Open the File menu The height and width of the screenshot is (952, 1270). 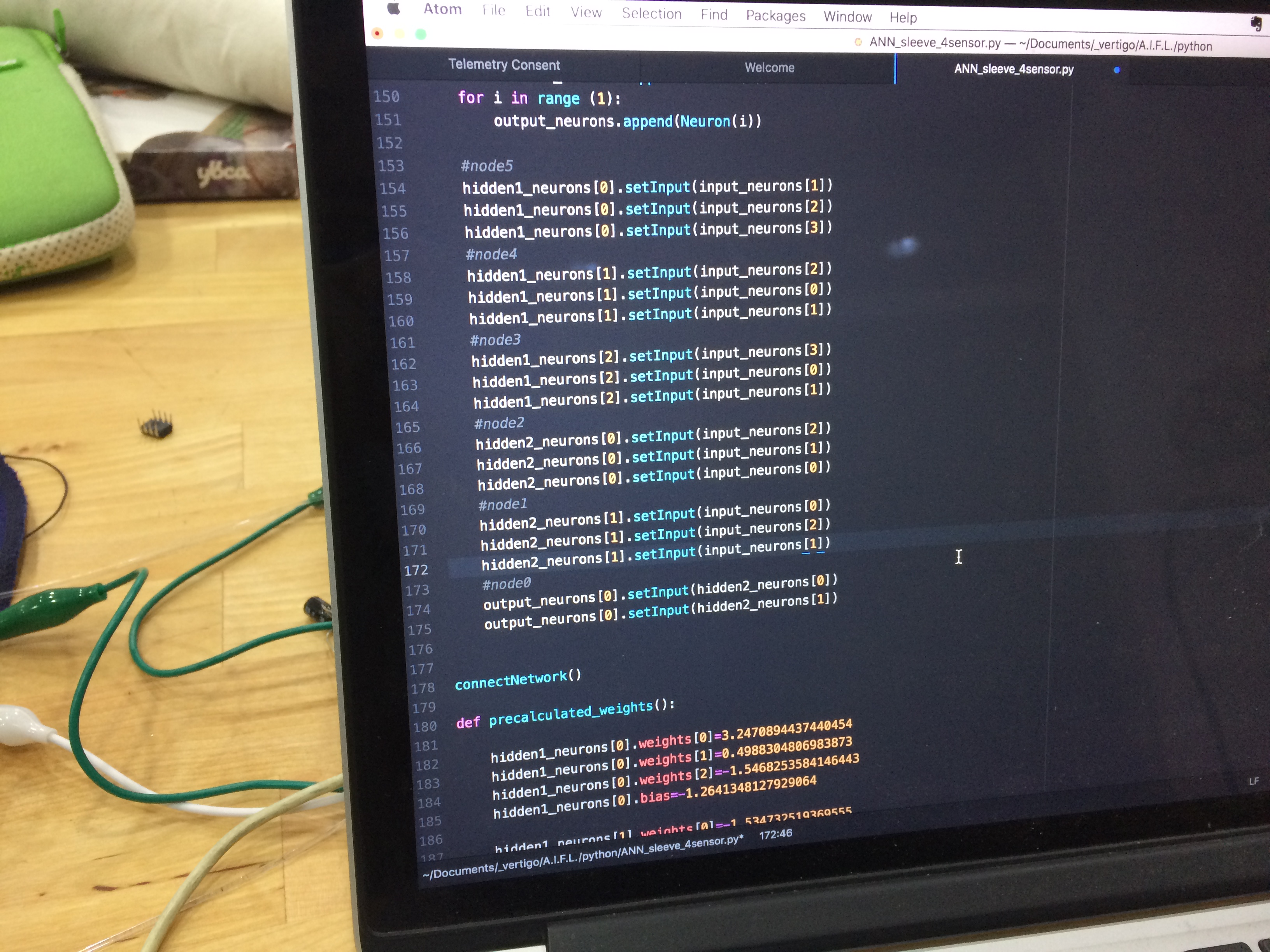[x=494, y=10]
